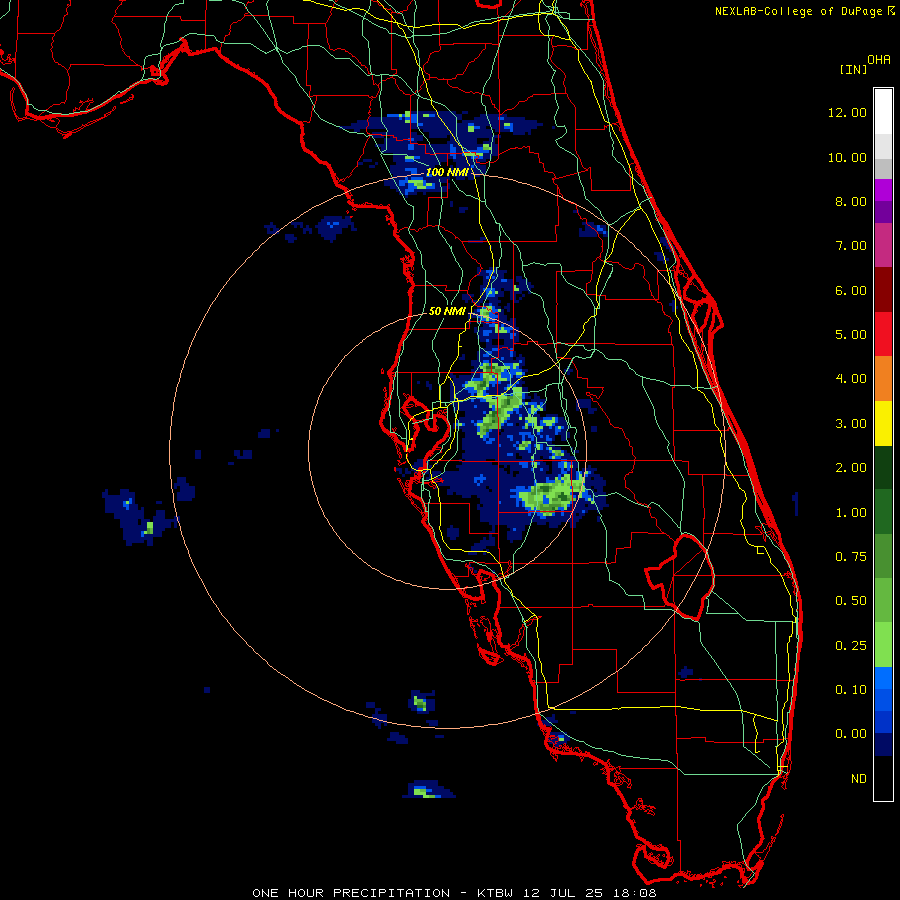The width and height of the screenshot is (900, 900).
Task: Click the 10.00 scale value
Action: click(x=847, y=157)
